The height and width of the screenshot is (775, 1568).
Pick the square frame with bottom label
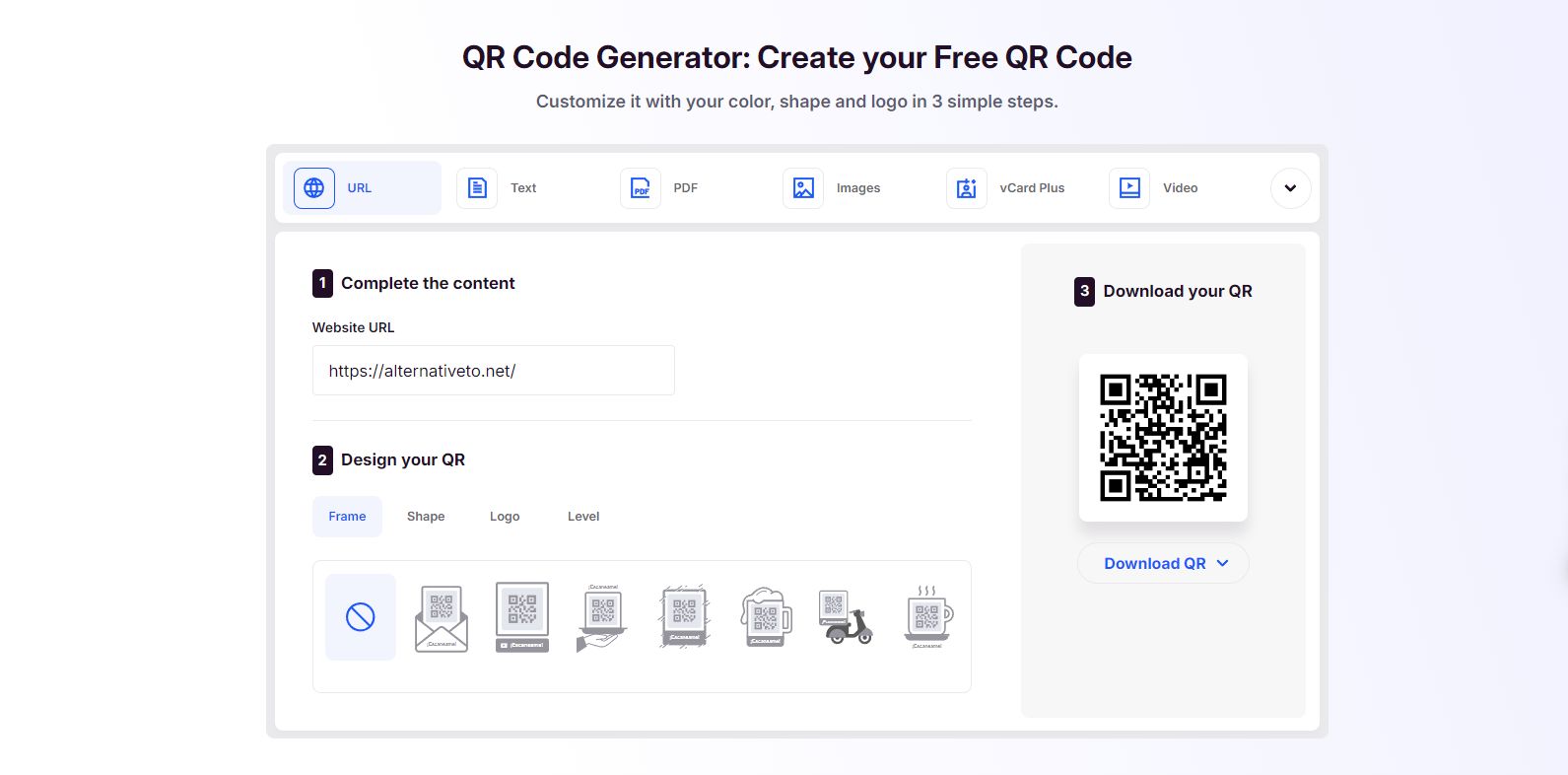pyautogui.click(x=522, y=617)
